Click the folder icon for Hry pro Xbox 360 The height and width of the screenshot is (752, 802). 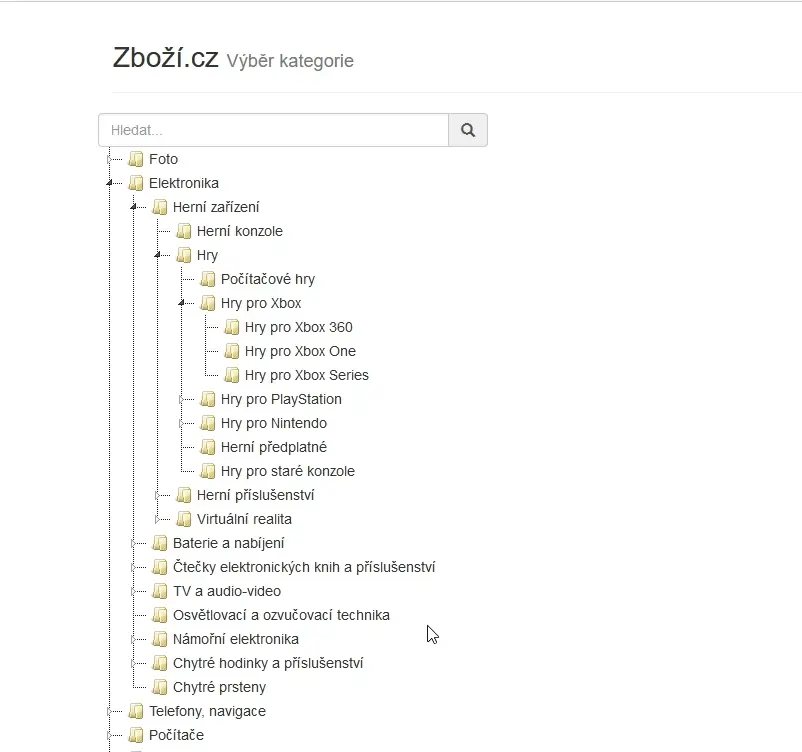coord(232,327)
